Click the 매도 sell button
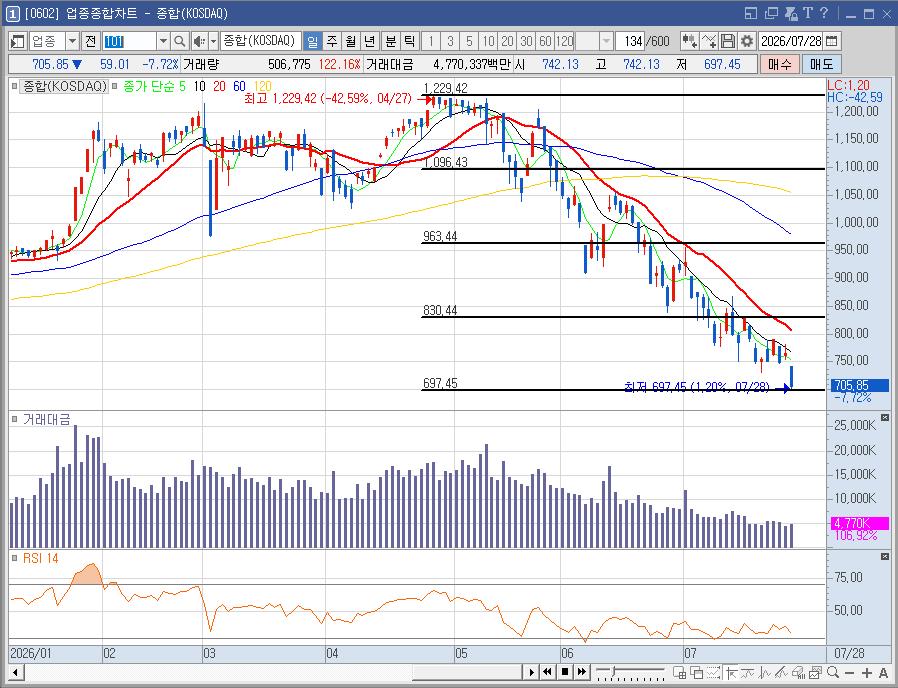This screenshot has width=898, height=688. 822,64
